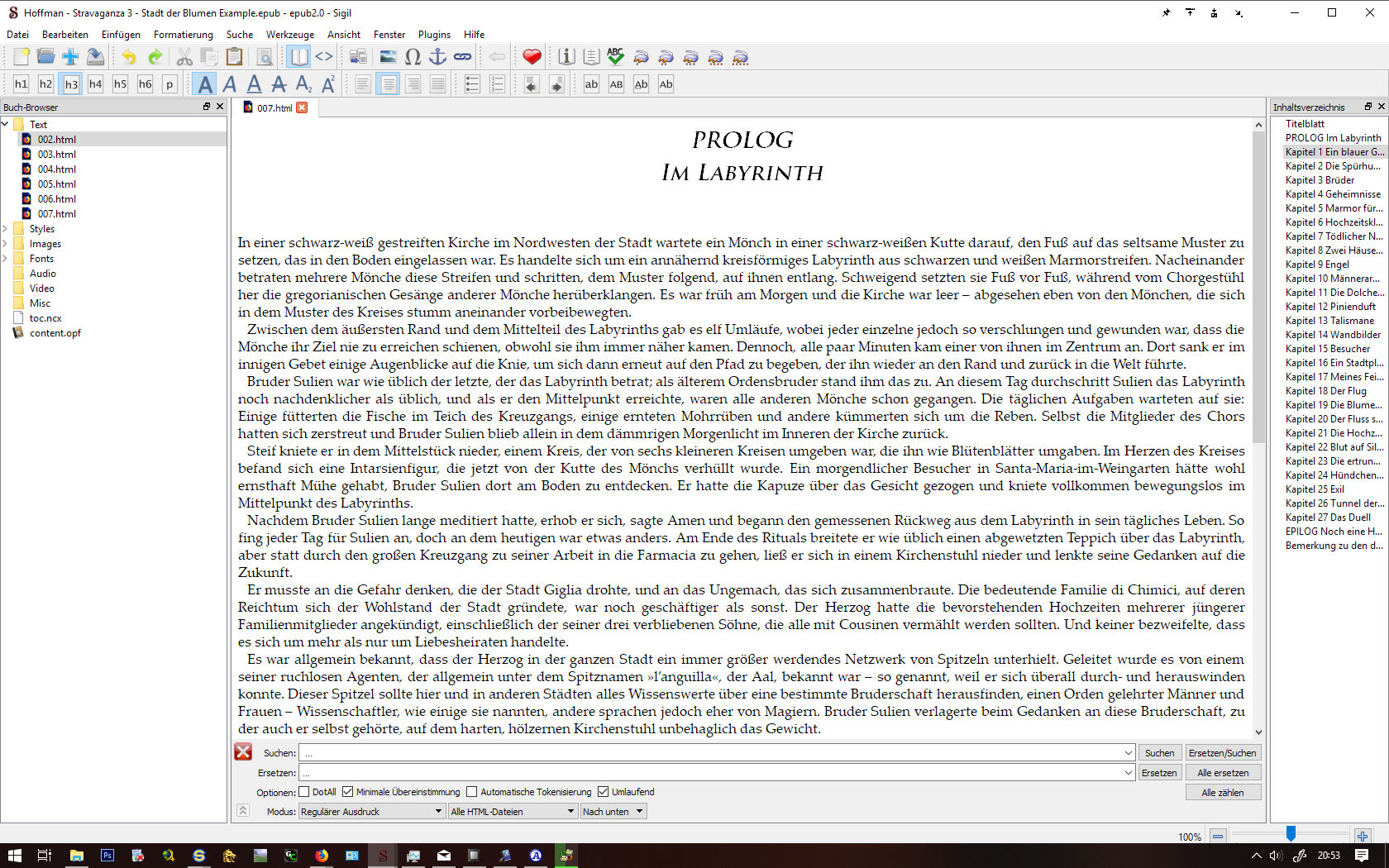Uncheck the Umlaufend checkbox
1389x868 pixels.
tap(604, 792)
